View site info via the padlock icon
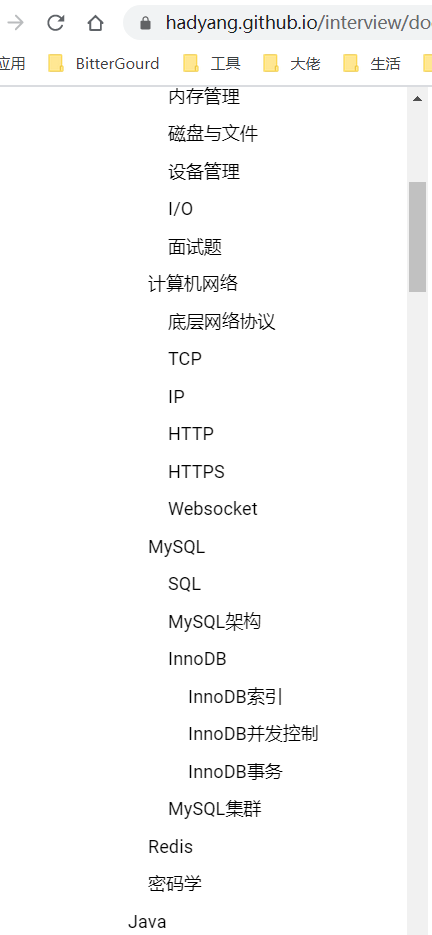 [x=145, y=23]
